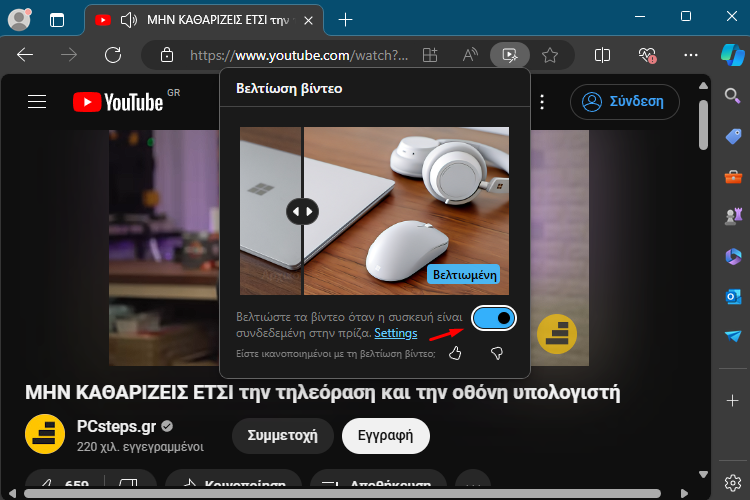Click the scroll up arrow
This screenshot has width=750, height=500.
tap(703, 86)
